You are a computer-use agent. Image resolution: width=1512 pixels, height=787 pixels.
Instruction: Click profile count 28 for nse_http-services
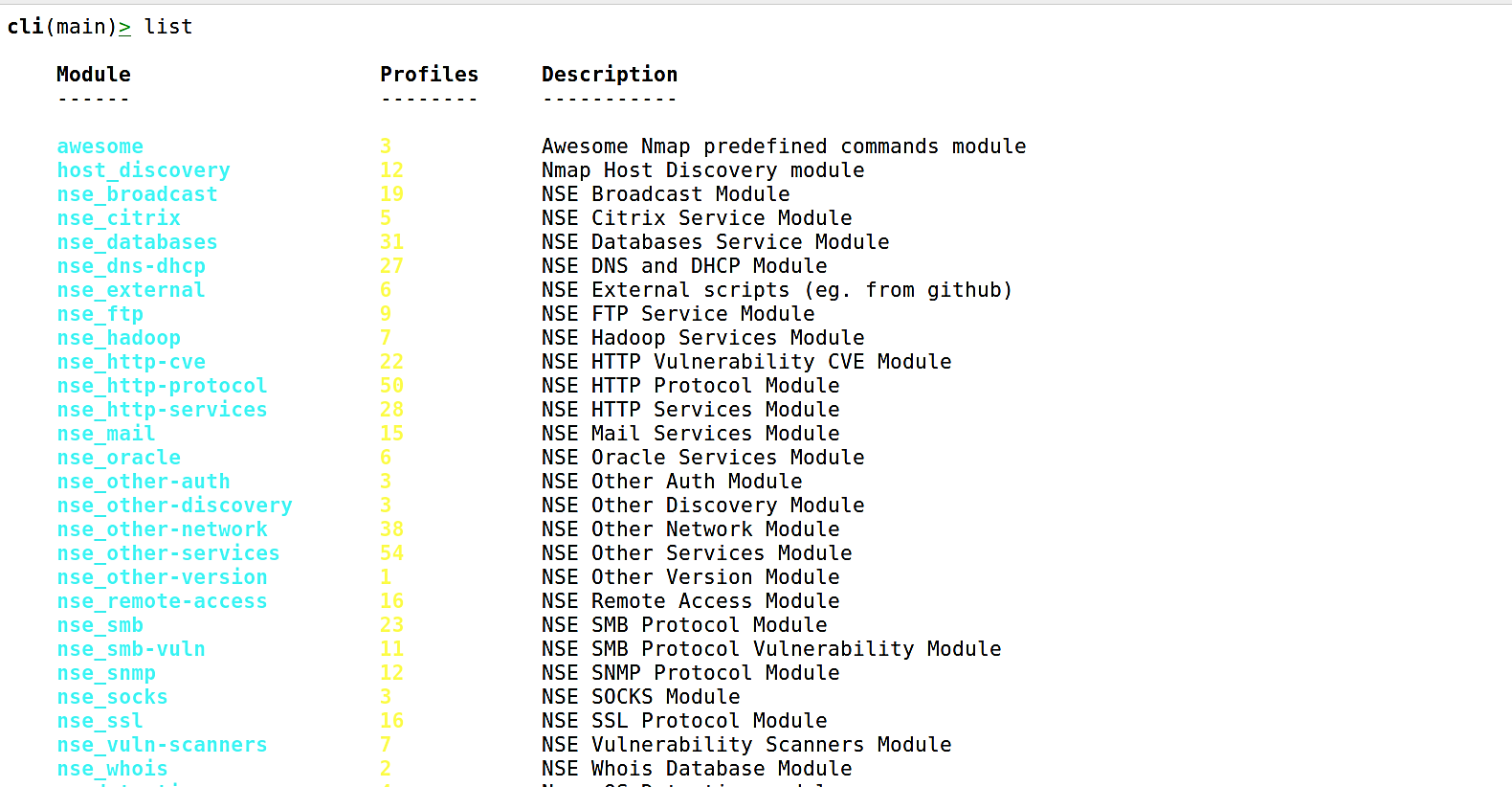click(392, 410)
